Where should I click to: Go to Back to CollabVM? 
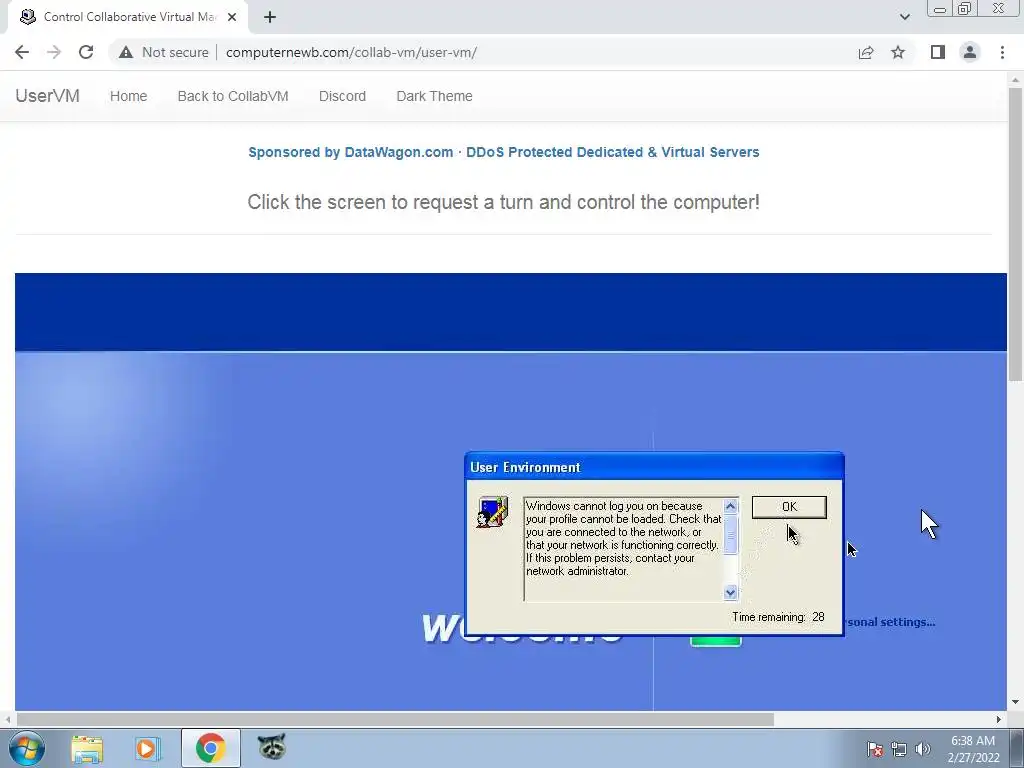pyautogui.click(x=233, y=96)
